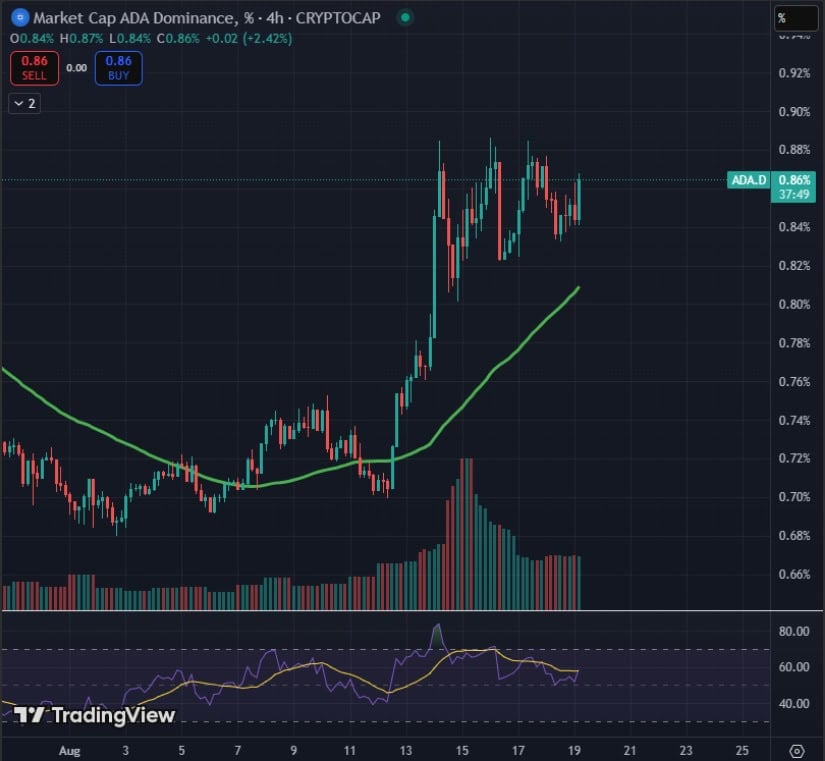
Task: Click the 37:49 countdown timer
Action: tap(794, 195)
